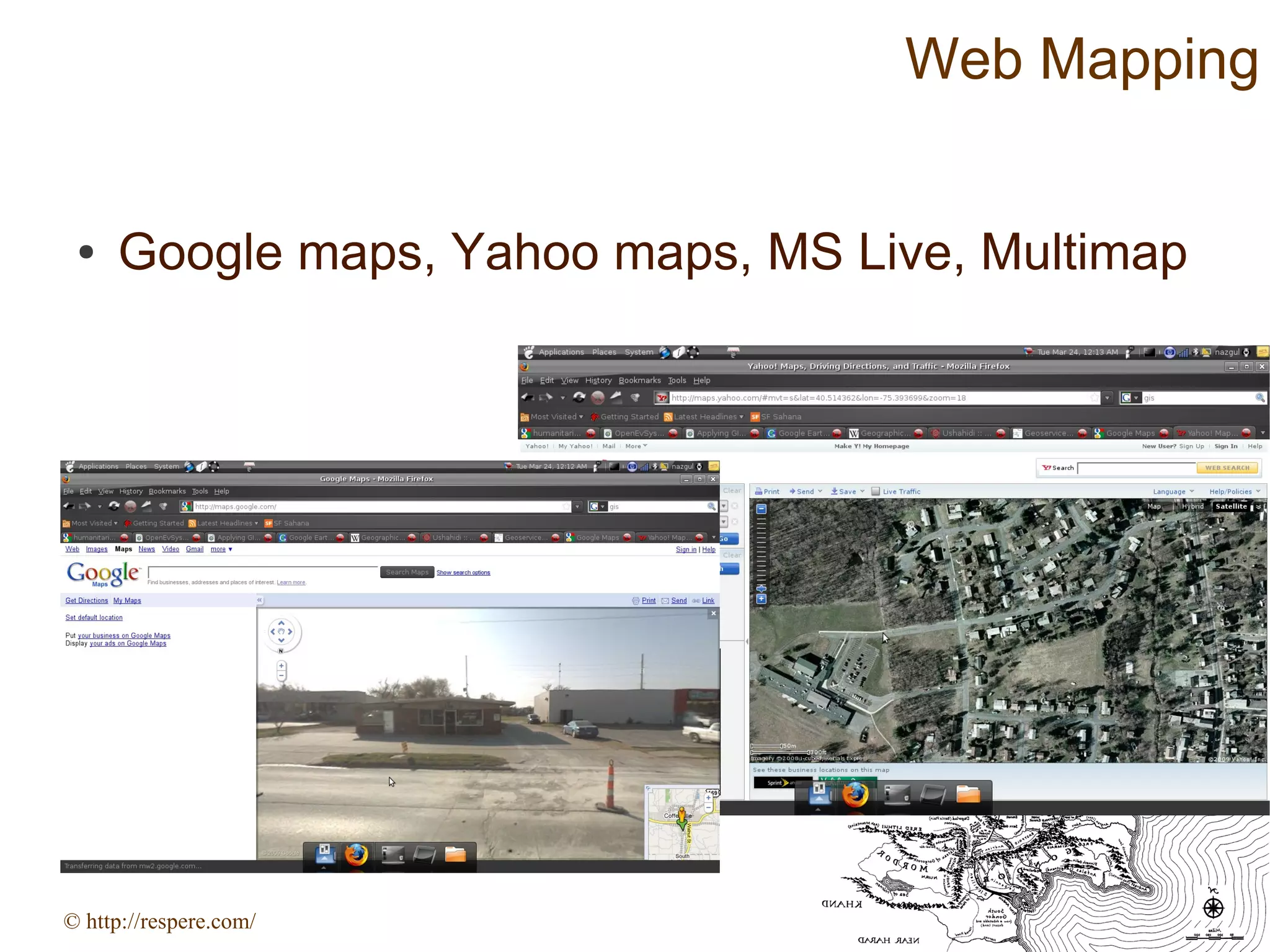The width and height of the screenshot is (1270, 952).
Task: Click Yahoo Maps URL address bar
Action: 878,398
